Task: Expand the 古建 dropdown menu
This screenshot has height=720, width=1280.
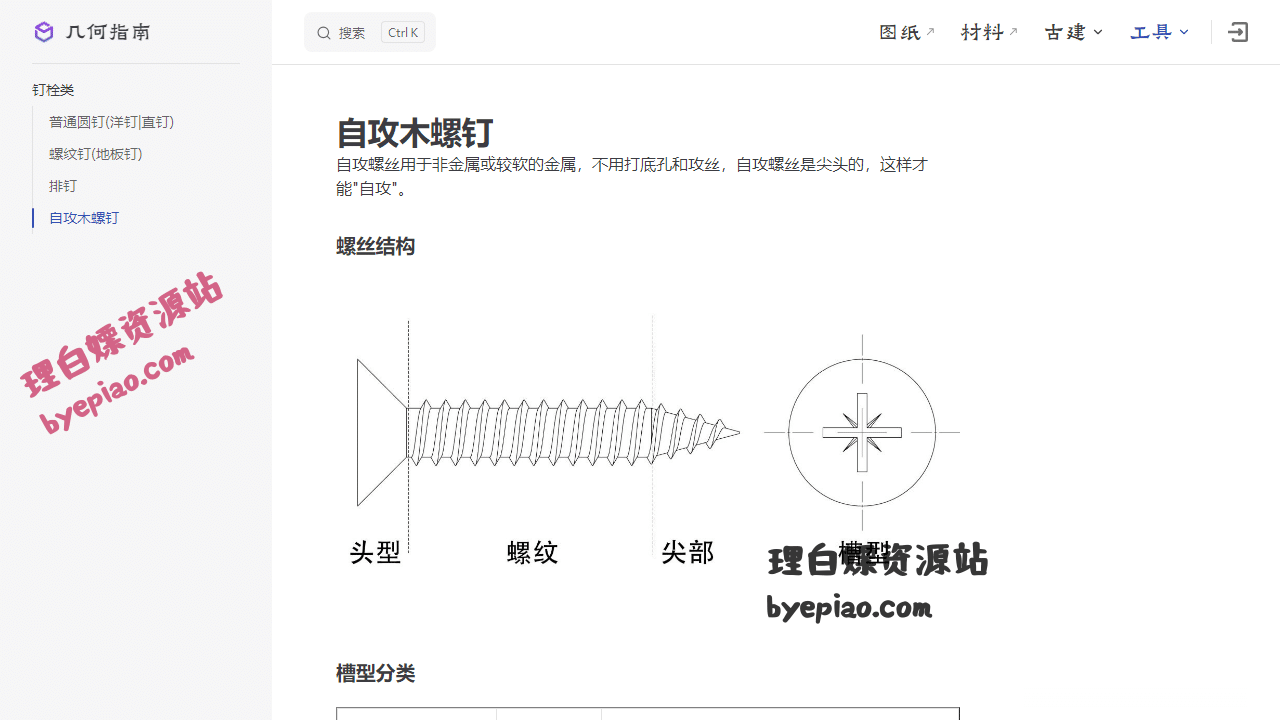Action: point(1073,32)
